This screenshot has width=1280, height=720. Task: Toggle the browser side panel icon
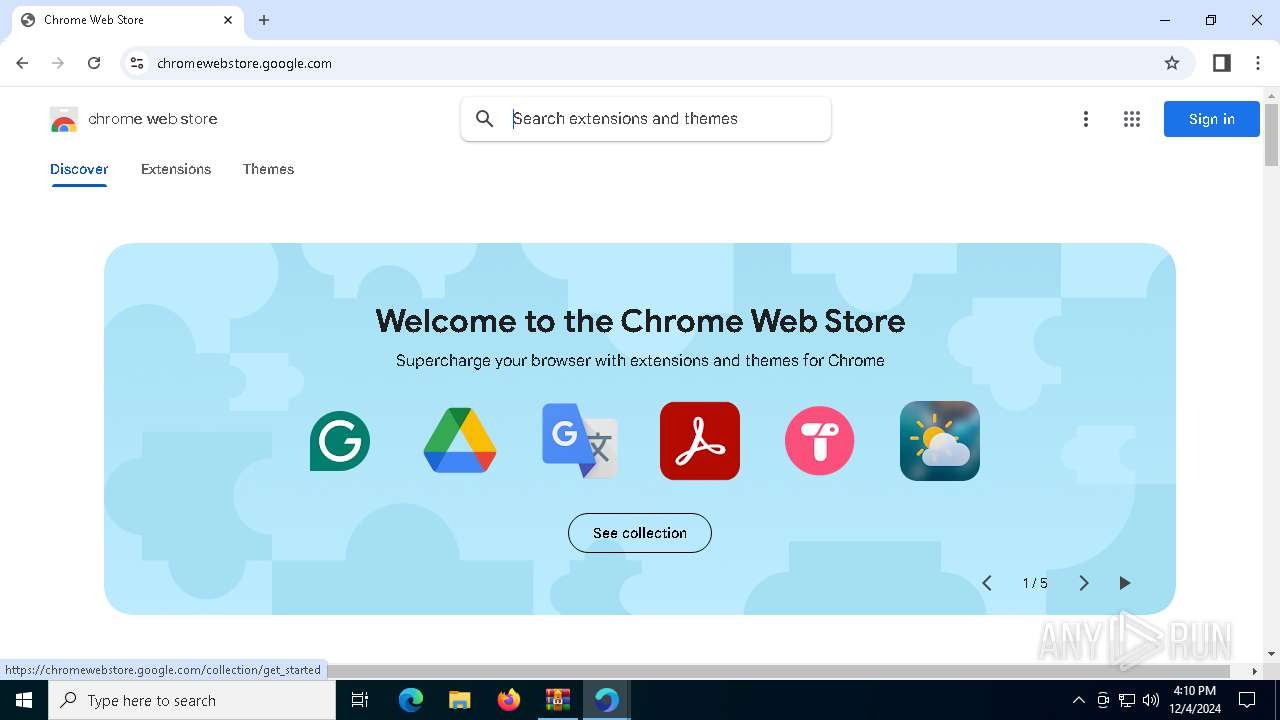(1222, 63)
